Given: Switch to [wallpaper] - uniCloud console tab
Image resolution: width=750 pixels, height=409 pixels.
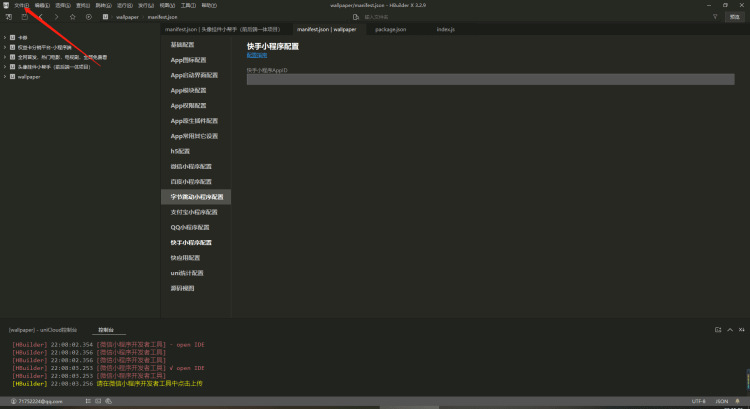Looking at the screenshot, I should (43, 330).
